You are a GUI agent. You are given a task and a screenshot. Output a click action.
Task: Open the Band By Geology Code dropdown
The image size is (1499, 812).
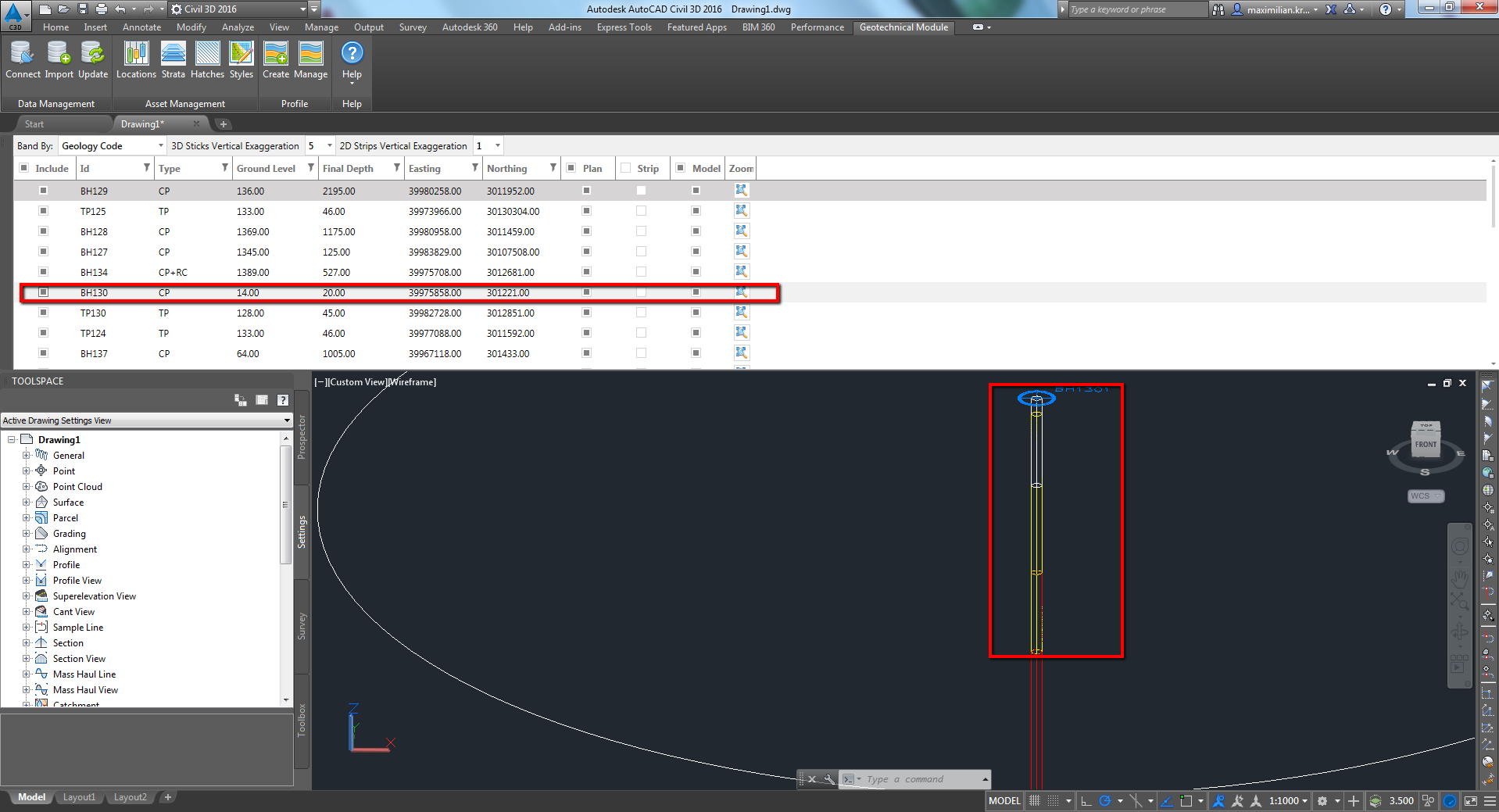(113, 146)
